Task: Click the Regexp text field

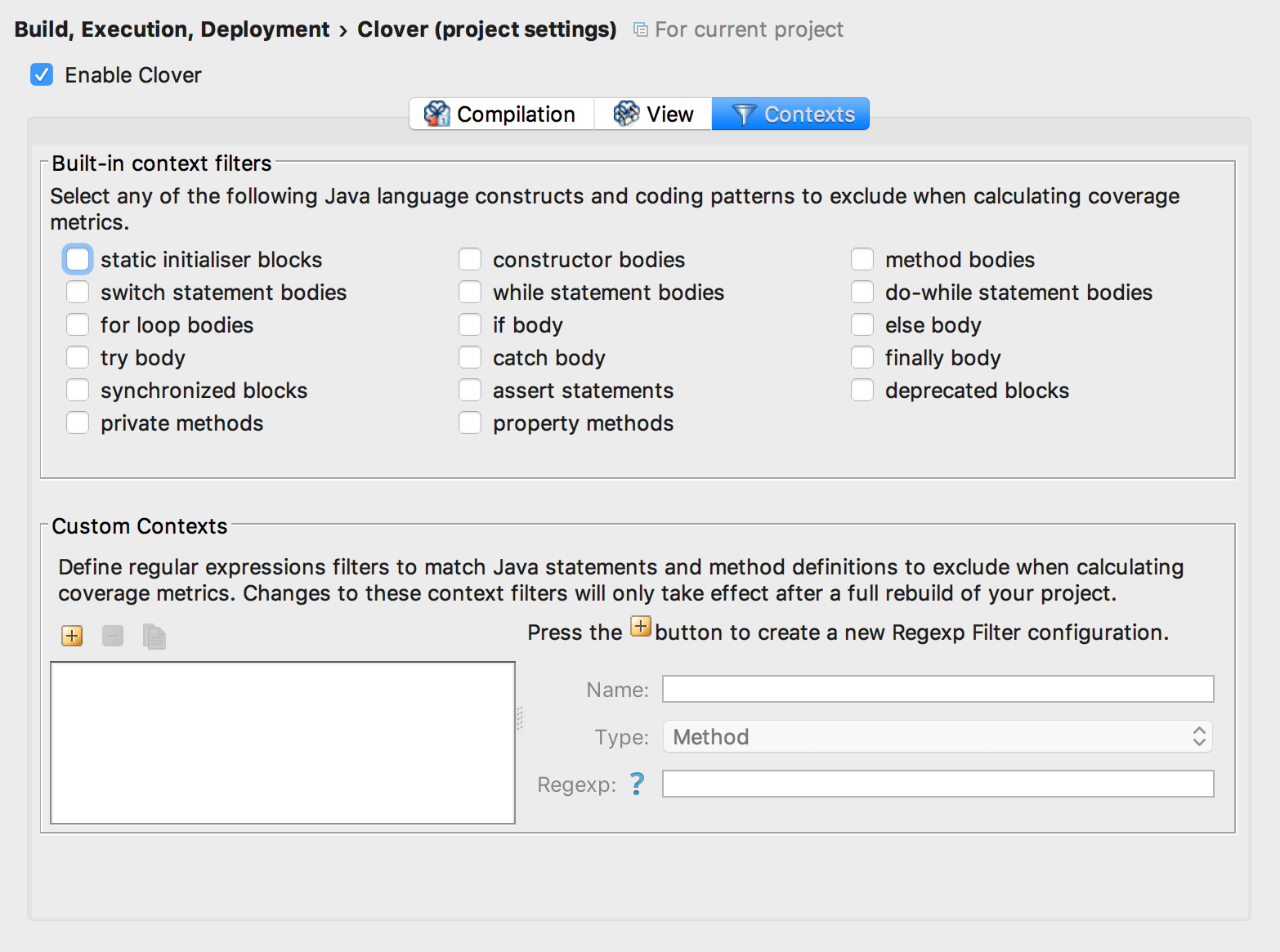Action: tap(937, 784)
